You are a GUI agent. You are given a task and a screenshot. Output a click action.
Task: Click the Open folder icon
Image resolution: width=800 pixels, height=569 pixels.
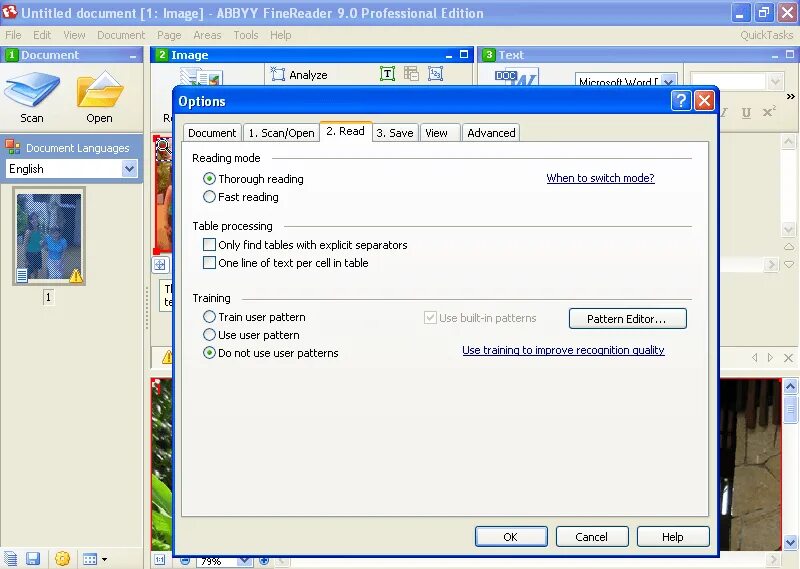[x=99, y=89]
